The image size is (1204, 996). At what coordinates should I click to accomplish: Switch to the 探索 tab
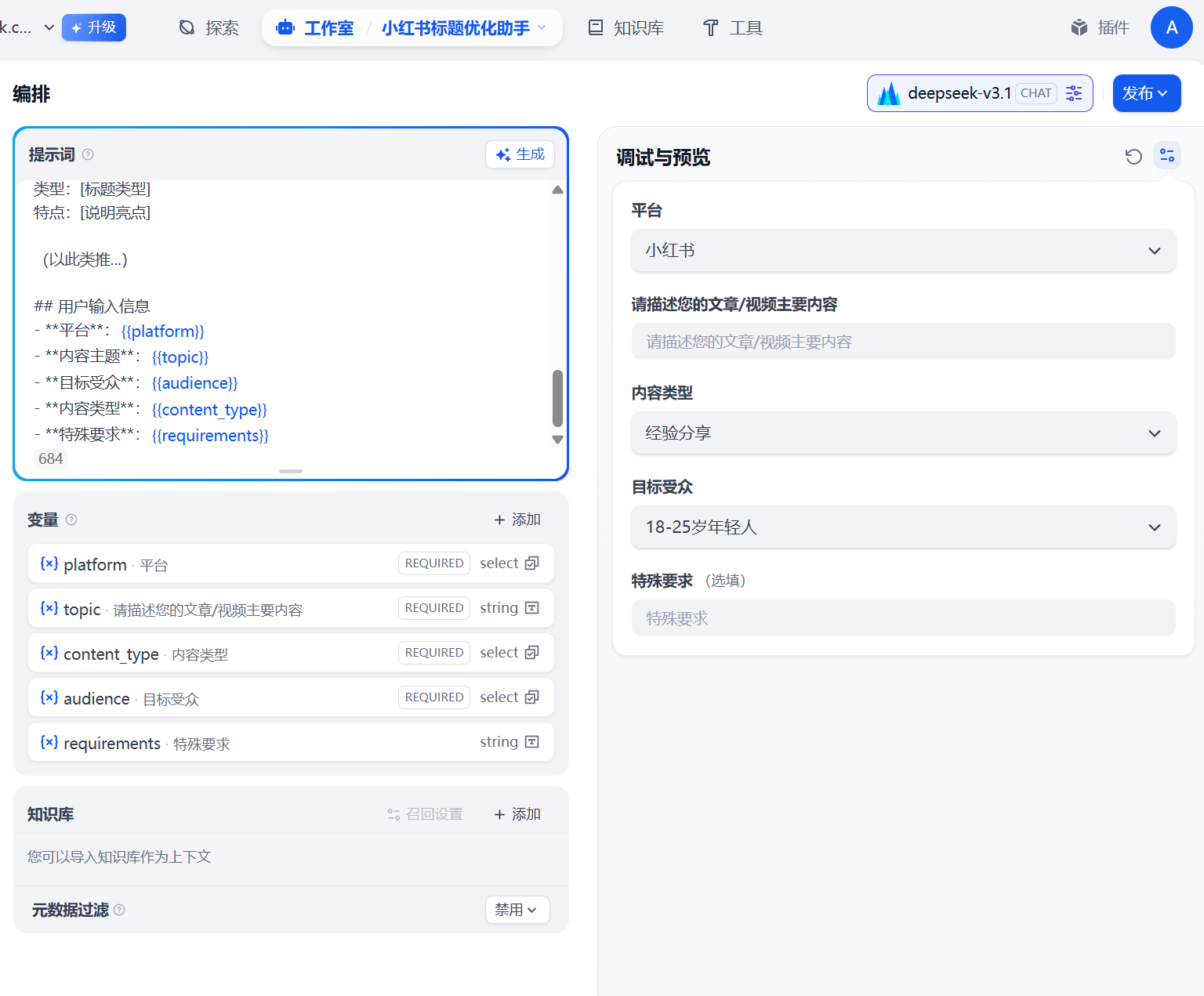(x=209, y=28)
